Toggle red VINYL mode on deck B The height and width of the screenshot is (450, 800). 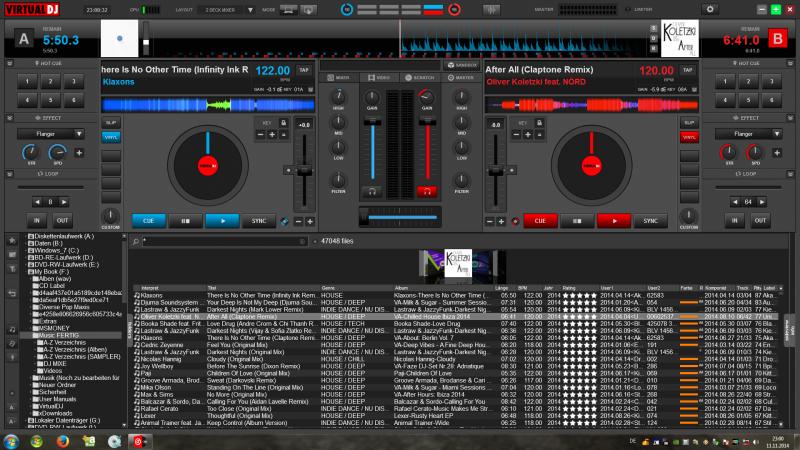tap(689, 137)
